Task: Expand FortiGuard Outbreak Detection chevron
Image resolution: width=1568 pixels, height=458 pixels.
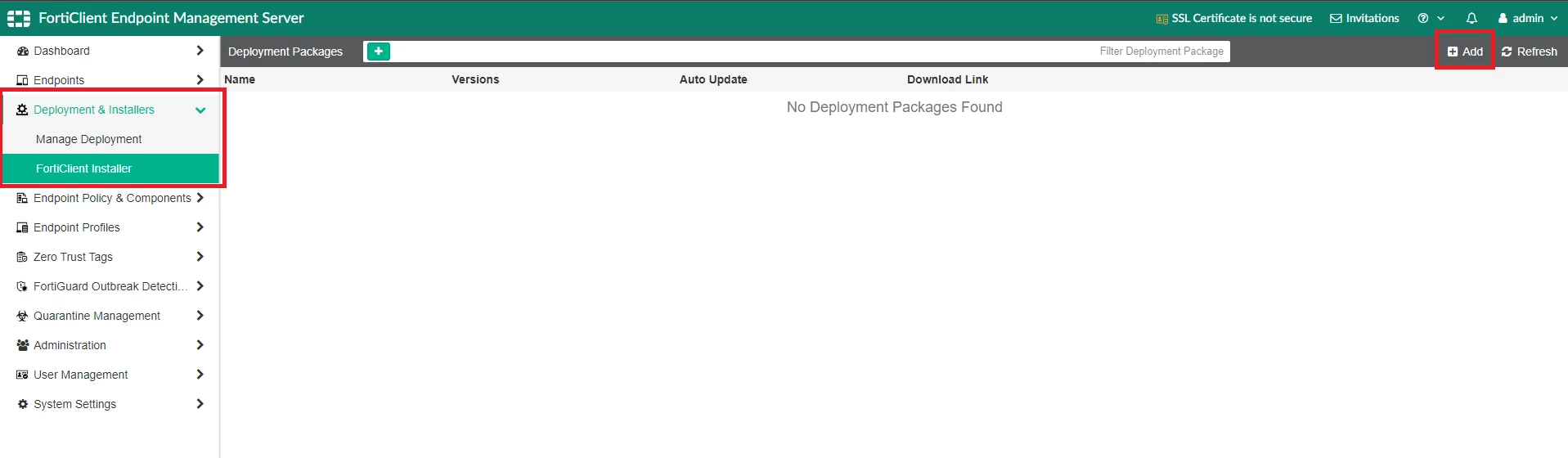Action: point(200,286)
